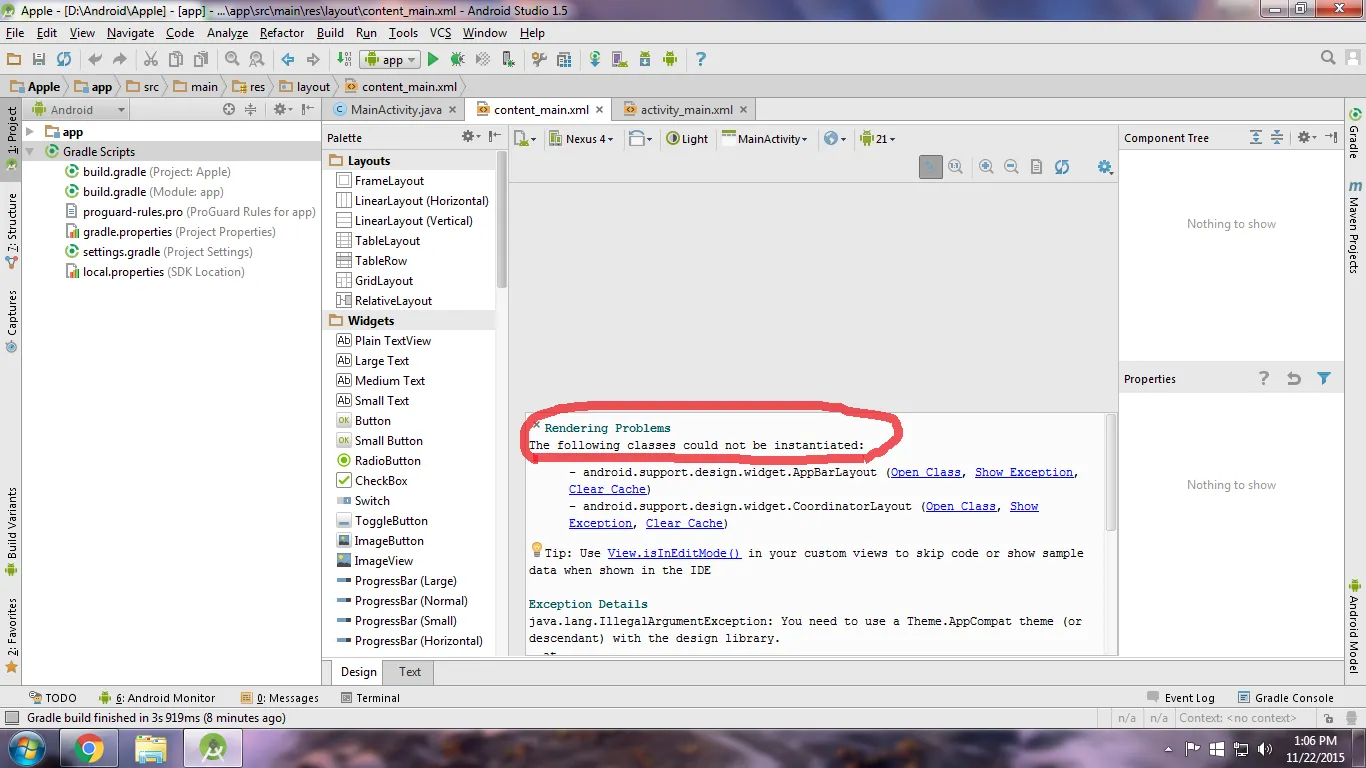This screenshot has width=1366, height=768.
Task: Click the Search Everywhere magnifier icon
Action: (1328, 59)
